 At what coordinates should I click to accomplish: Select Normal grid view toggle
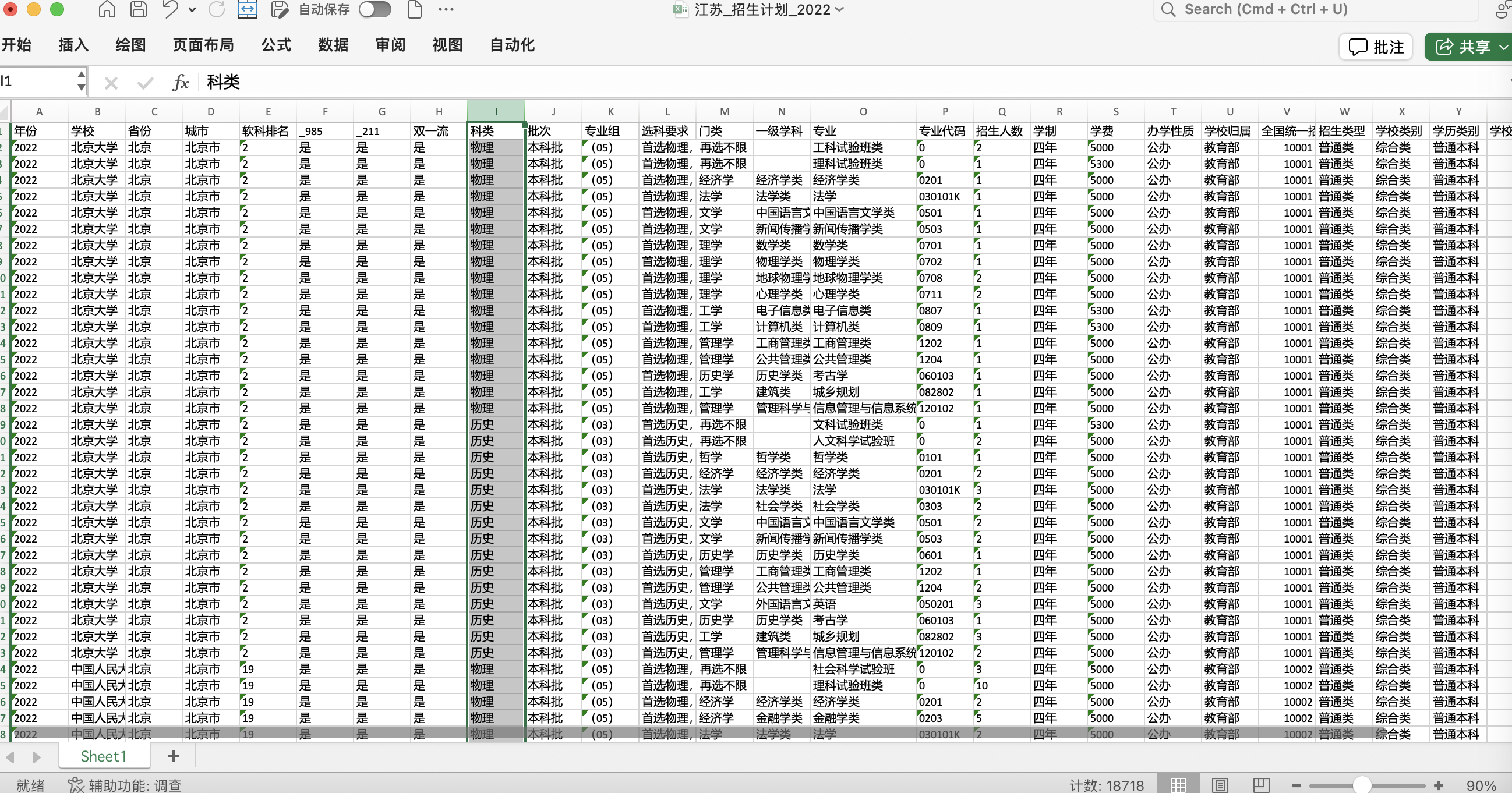pos(1178,785)
